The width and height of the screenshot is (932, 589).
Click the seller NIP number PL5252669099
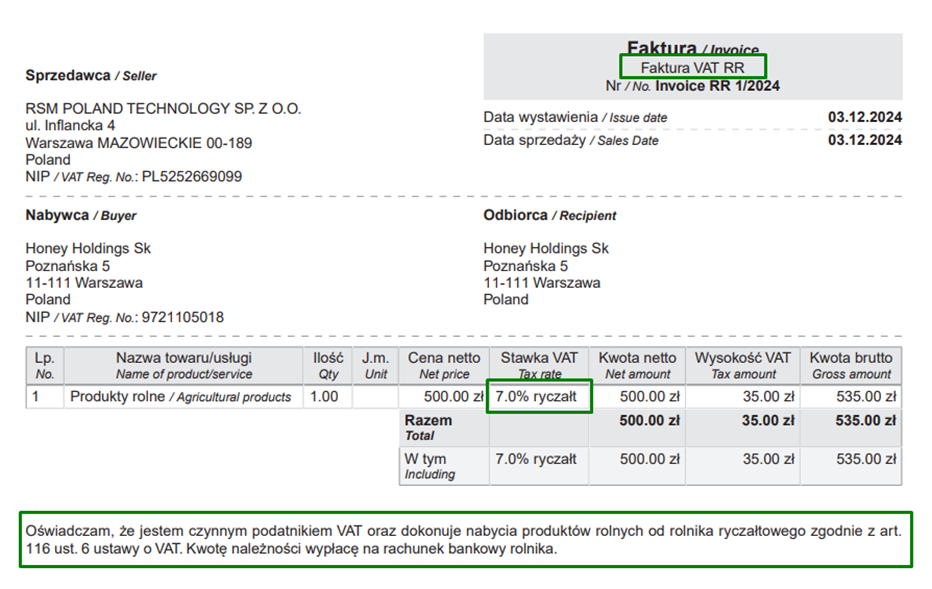(x=191, y=177)
